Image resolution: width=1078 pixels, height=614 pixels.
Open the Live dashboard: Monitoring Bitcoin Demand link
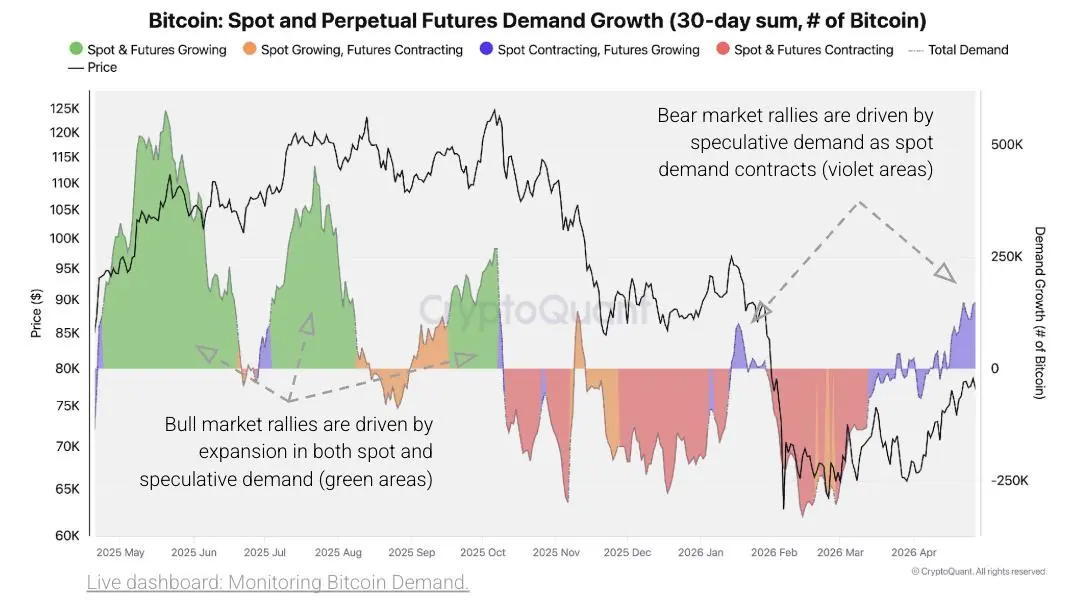click(278, 582)
